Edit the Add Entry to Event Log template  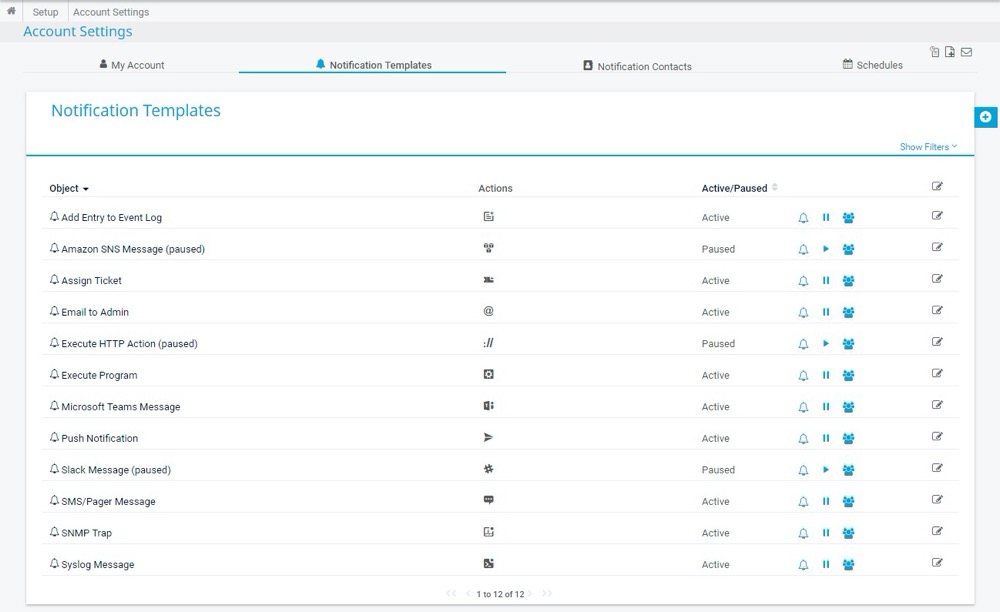point(937,216)
